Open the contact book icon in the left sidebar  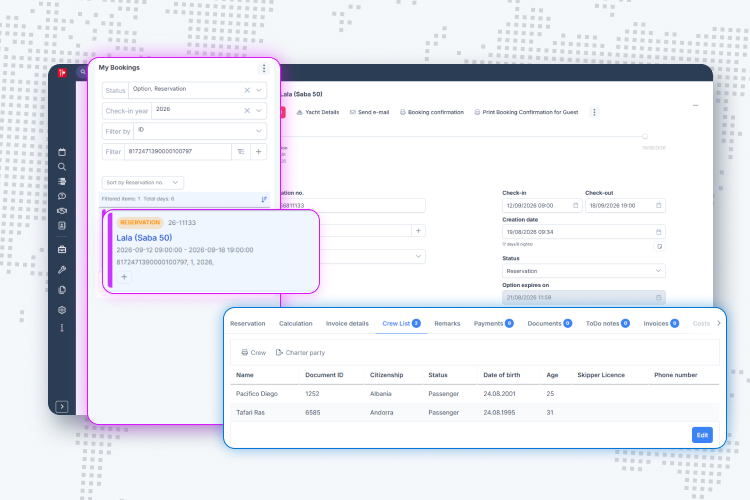pyautogui.click(x=62, y=225)
